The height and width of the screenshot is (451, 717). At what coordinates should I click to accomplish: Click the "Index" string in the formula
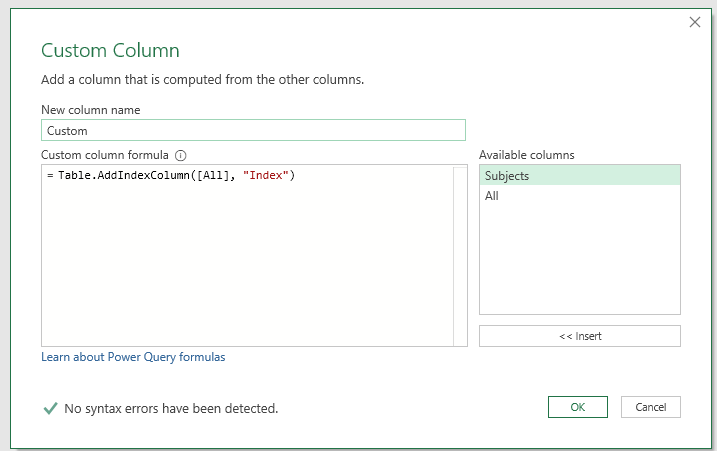click(266, 175)
